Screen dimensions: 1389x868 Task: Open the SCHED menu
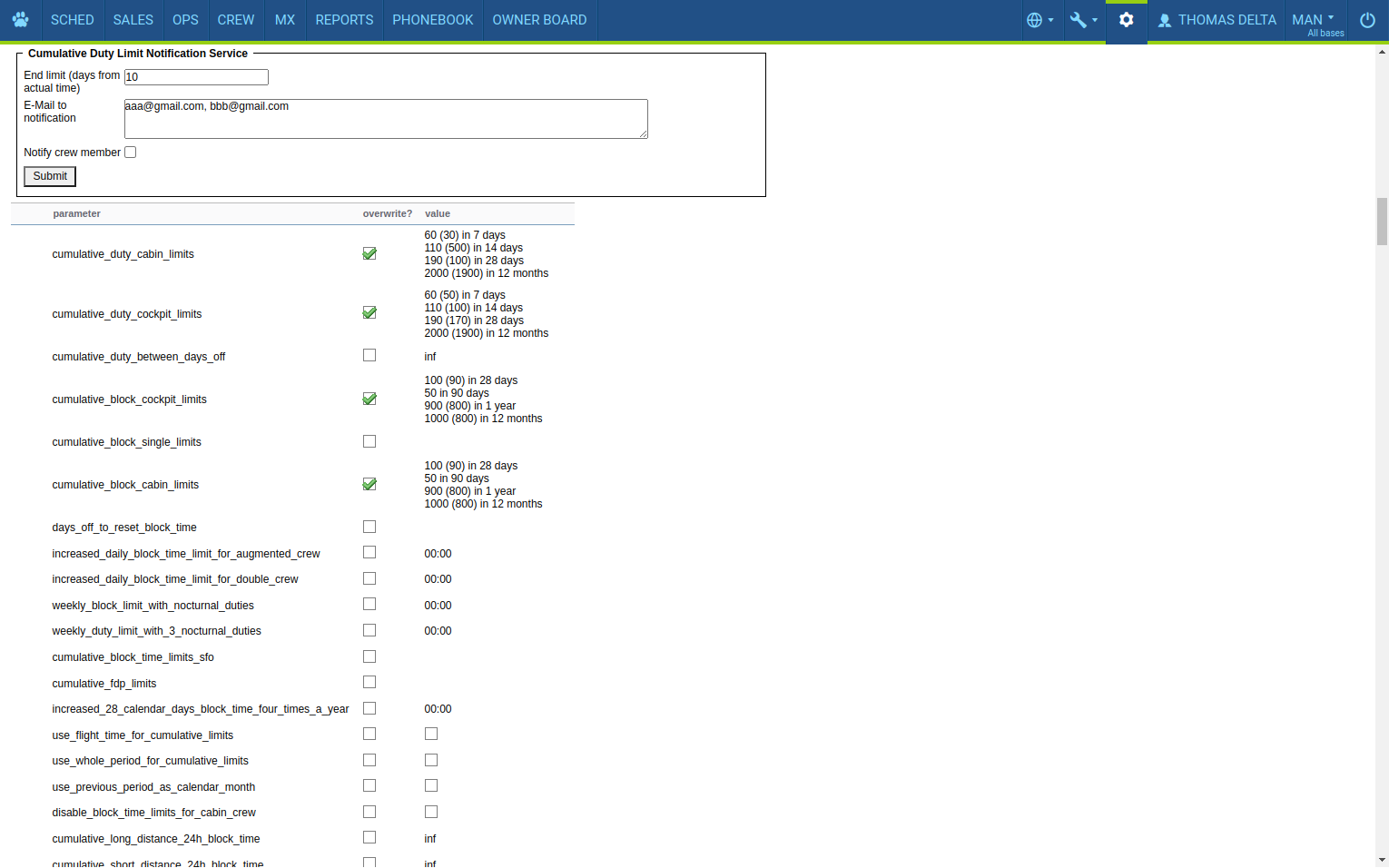pos(72,20)
